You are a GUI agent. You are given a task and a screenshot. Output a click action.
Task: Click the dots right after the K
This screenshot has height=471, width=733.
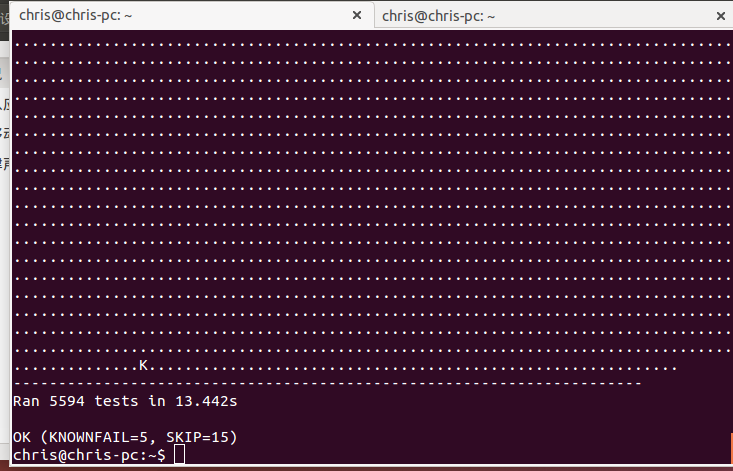[300, 367]
